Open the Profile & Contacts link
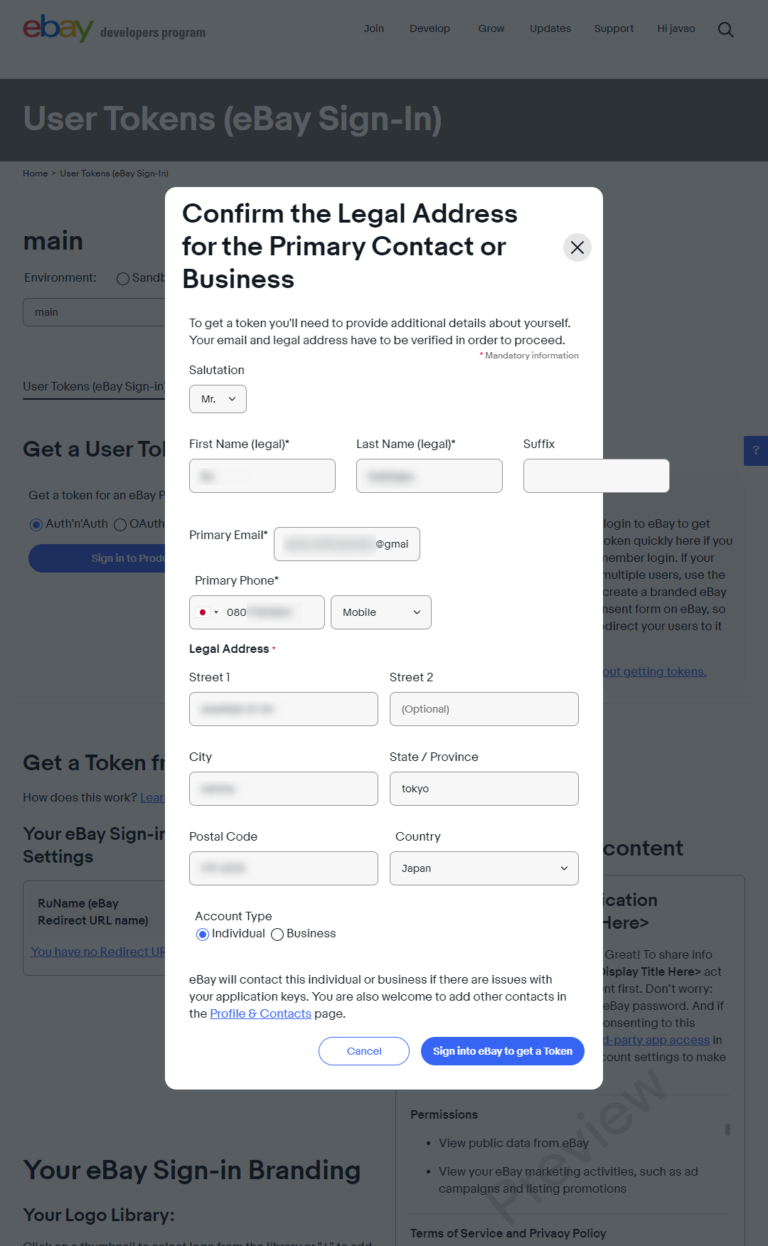Viewport: 768px width, 1246px height. click(260, 1013)
